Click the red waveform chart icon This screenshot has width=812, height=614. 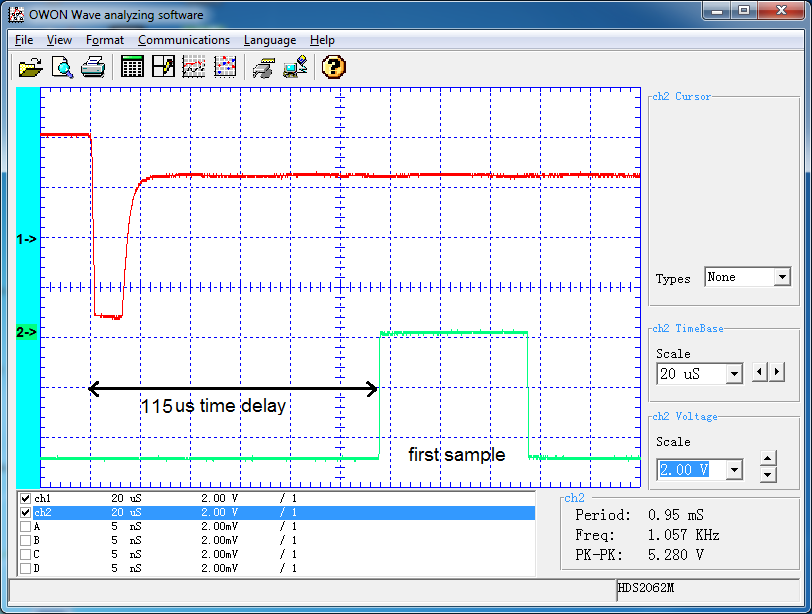[x=194, y=67]
